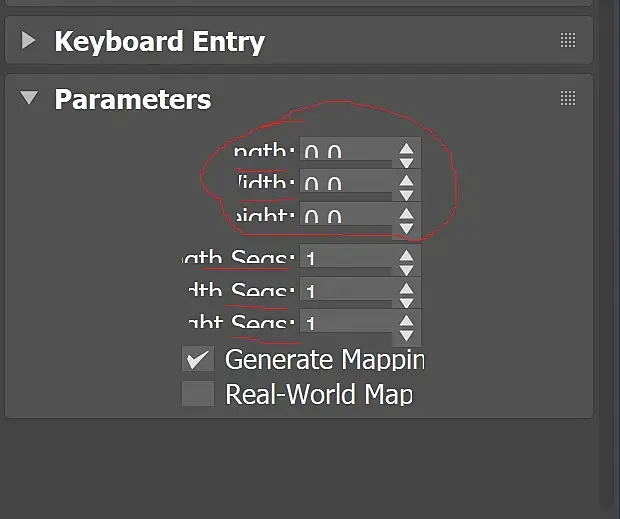Decrease Length with spinner down arrow

click(406, 160)
